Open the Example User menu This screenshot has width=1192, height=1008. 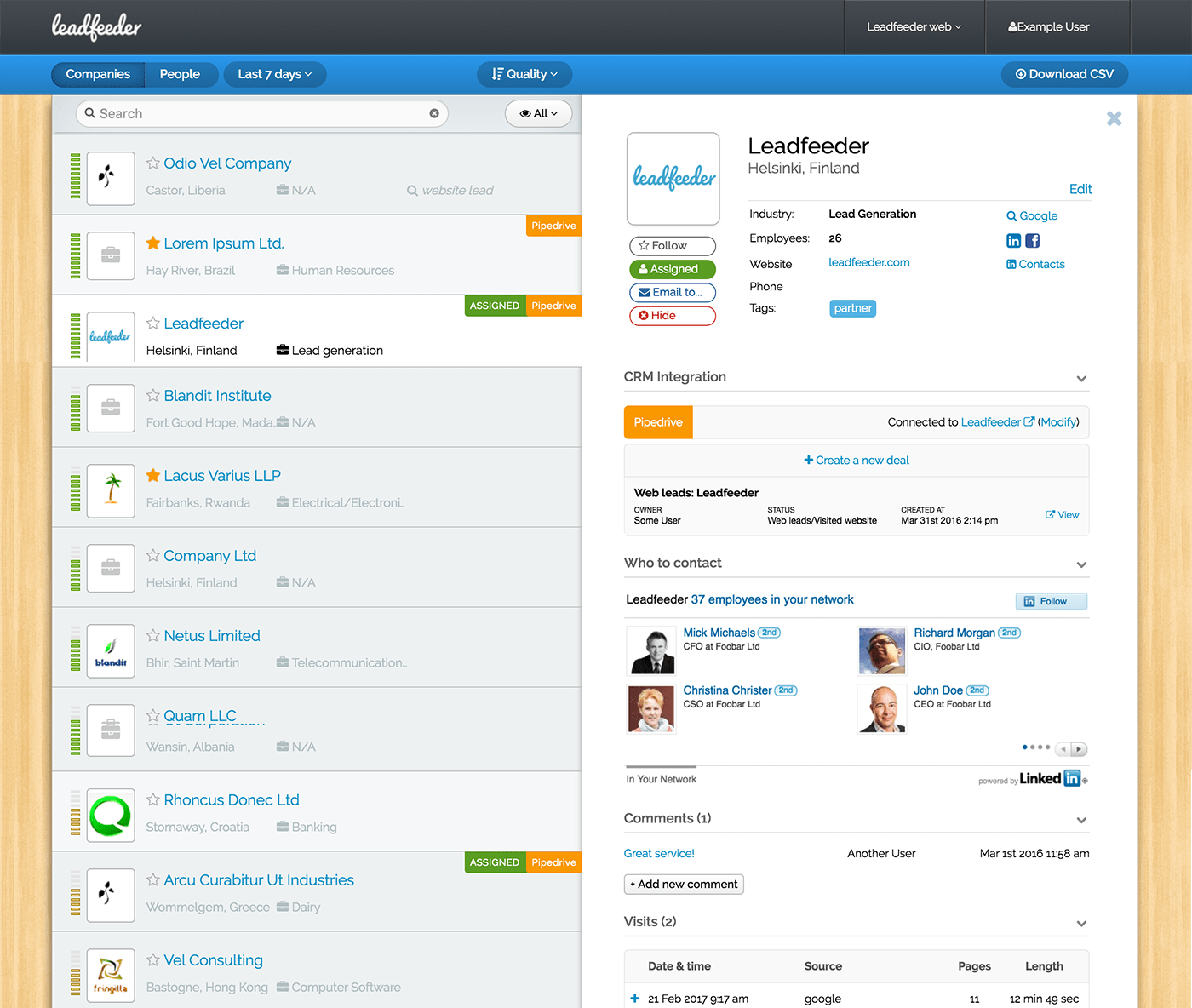click(x=1049, y=27)
